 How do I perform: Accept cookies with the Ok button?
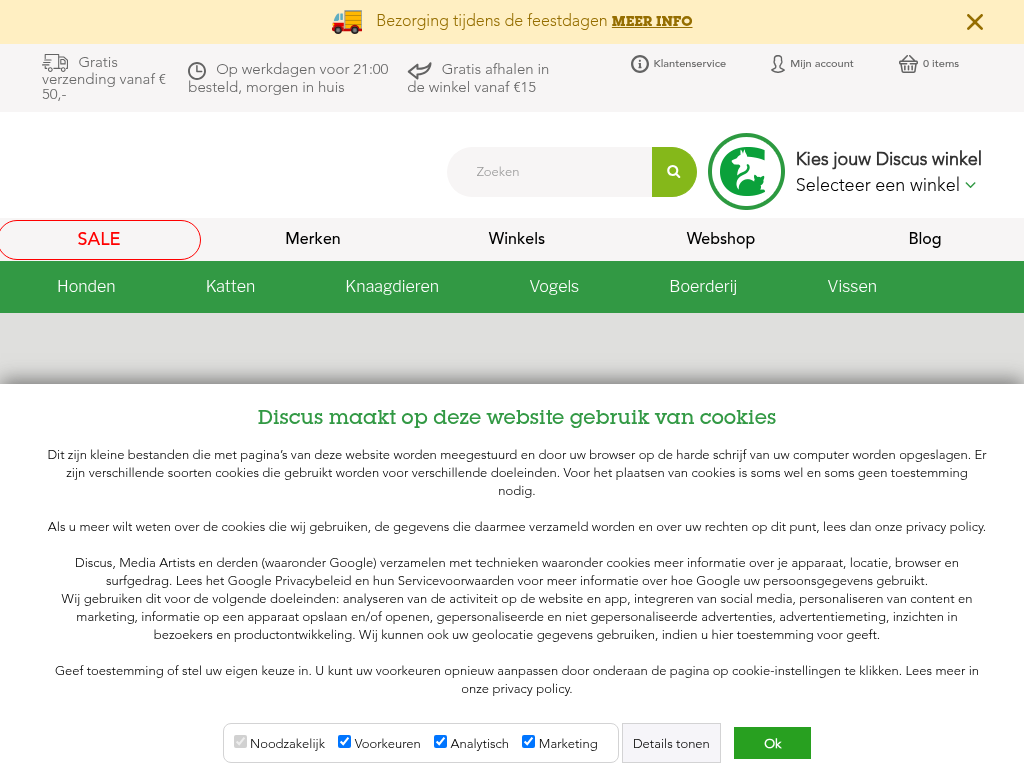[772, 743]
